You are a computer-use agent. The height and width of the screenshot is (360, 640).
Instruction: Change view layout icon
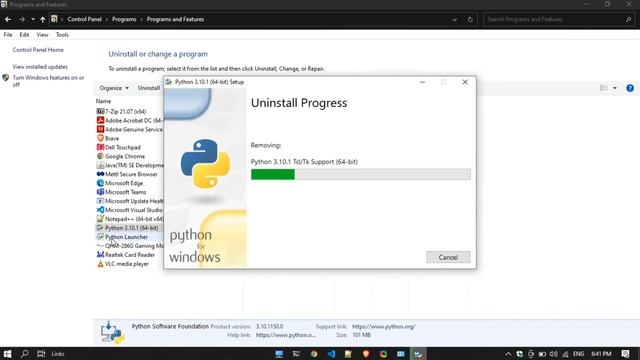coord(604,88)
